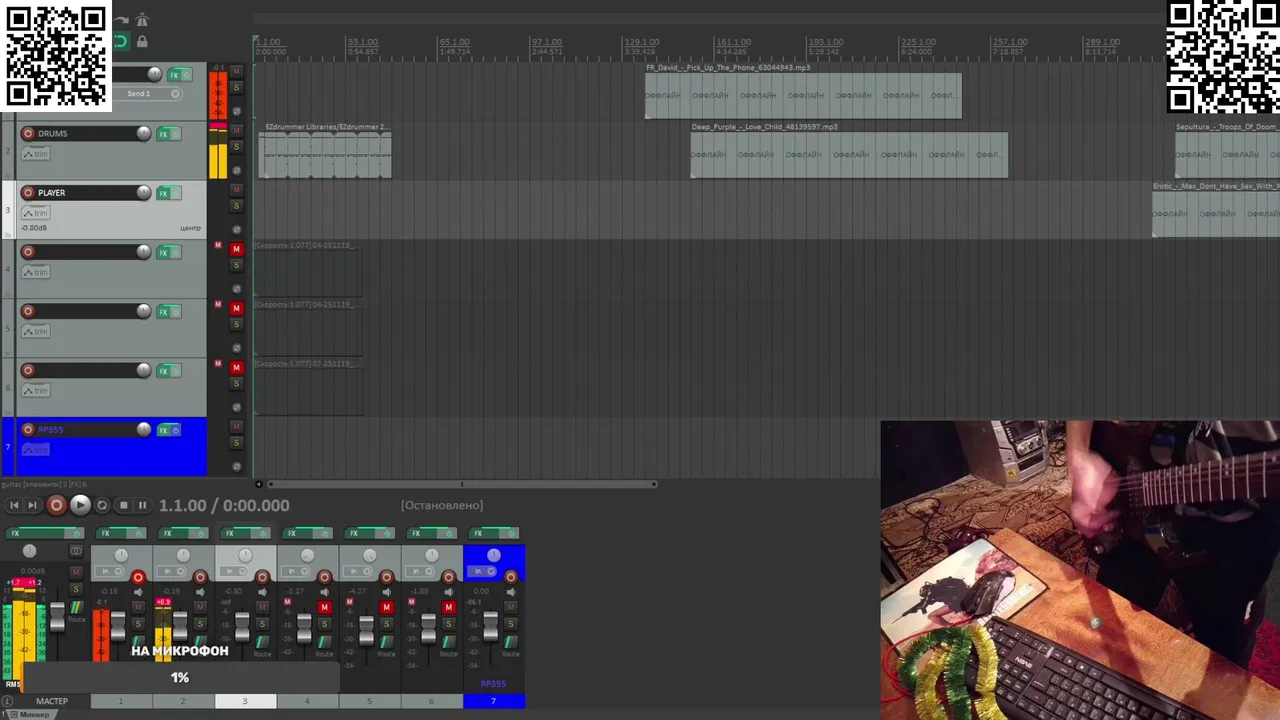Select МАСТЕР label in mixer

(x=52, y=701)
